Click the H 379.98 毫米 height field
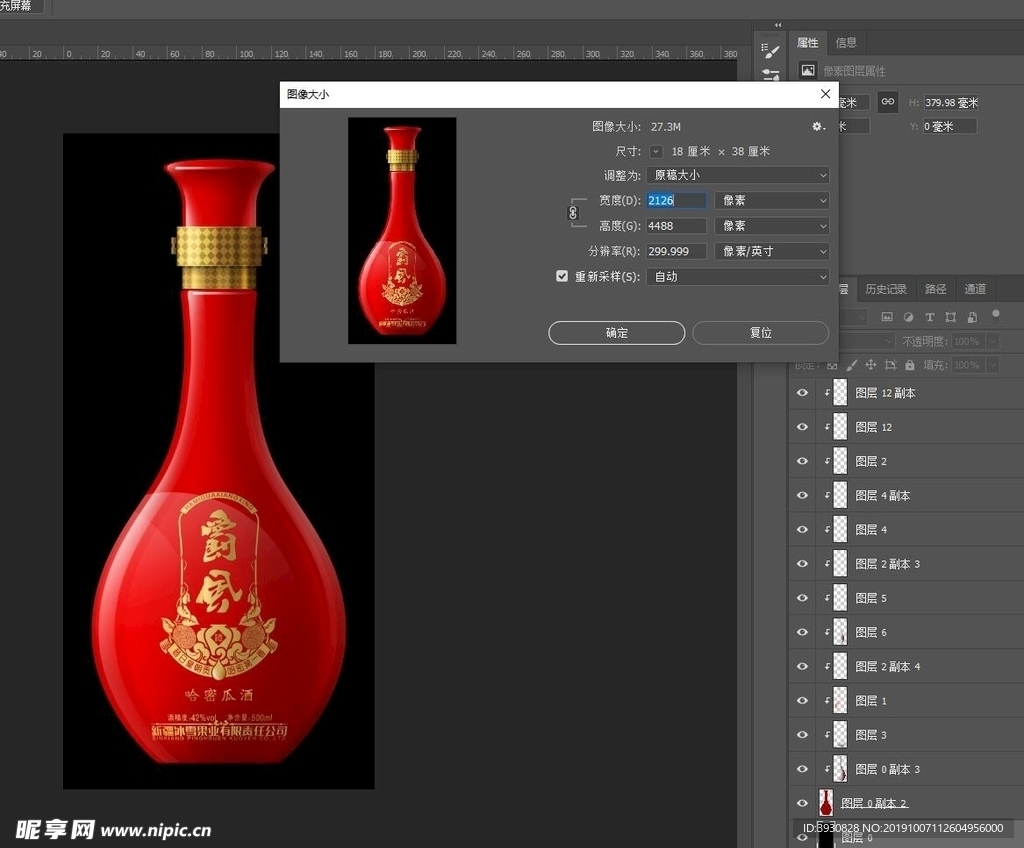Viewport: 1024px width, 848px height. (x=950, y=103)
